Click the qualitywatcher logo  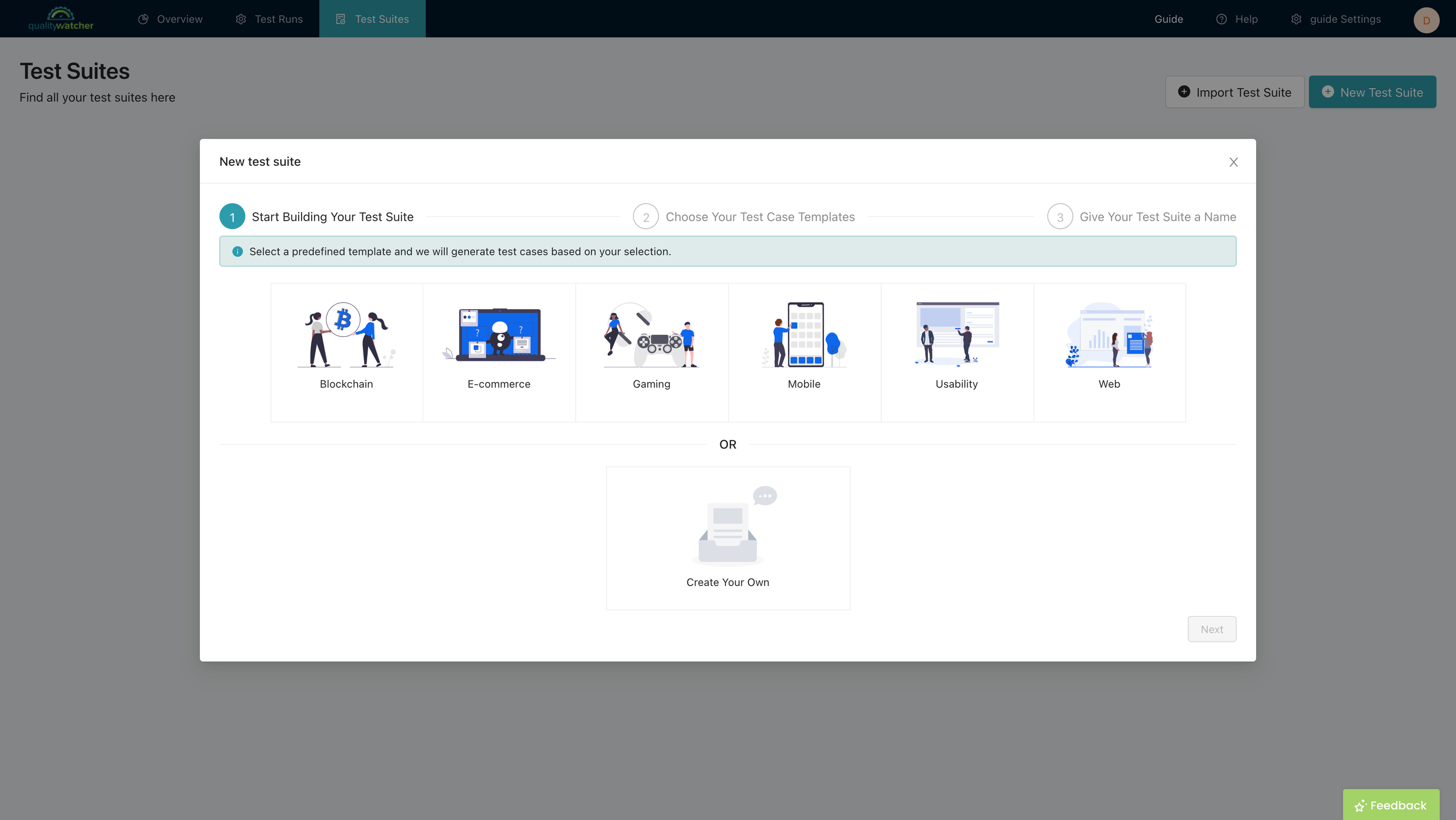pos(61,18)
